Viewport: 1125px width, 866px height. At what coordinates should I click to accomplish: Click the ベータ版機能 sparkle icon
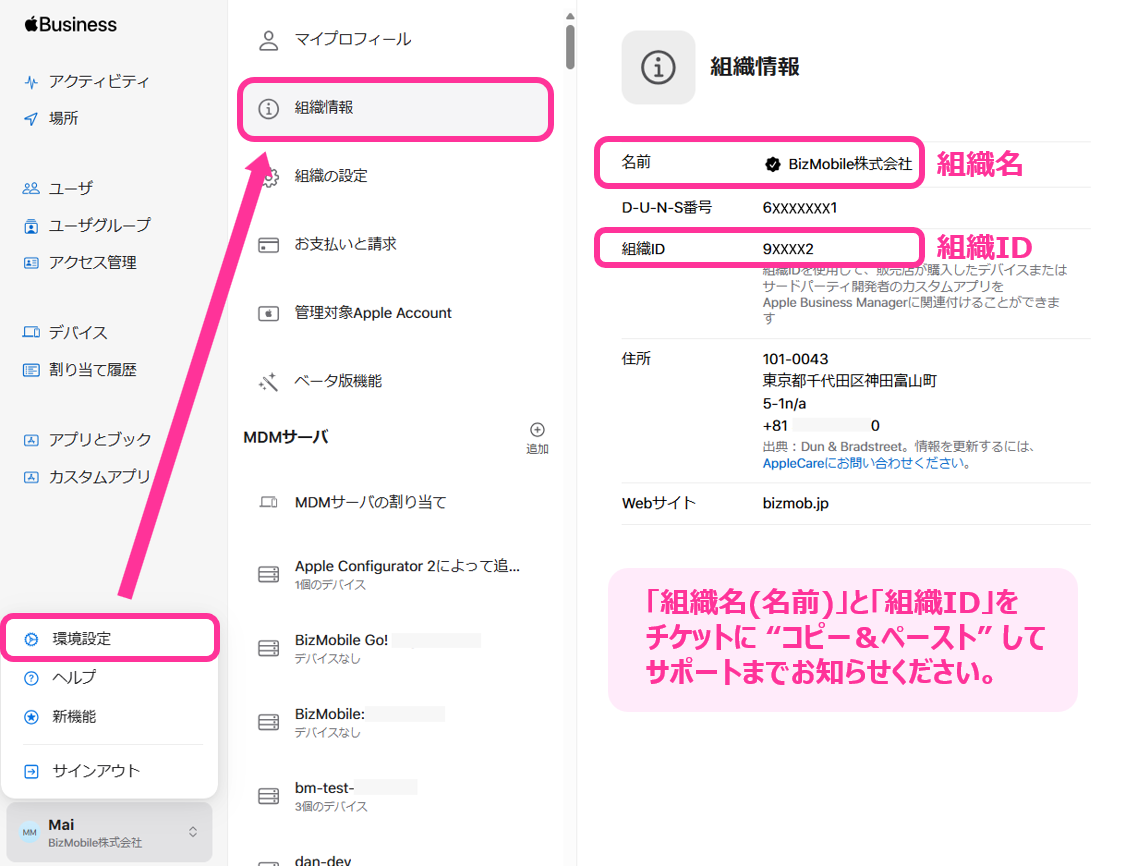(x=268, y=382)
